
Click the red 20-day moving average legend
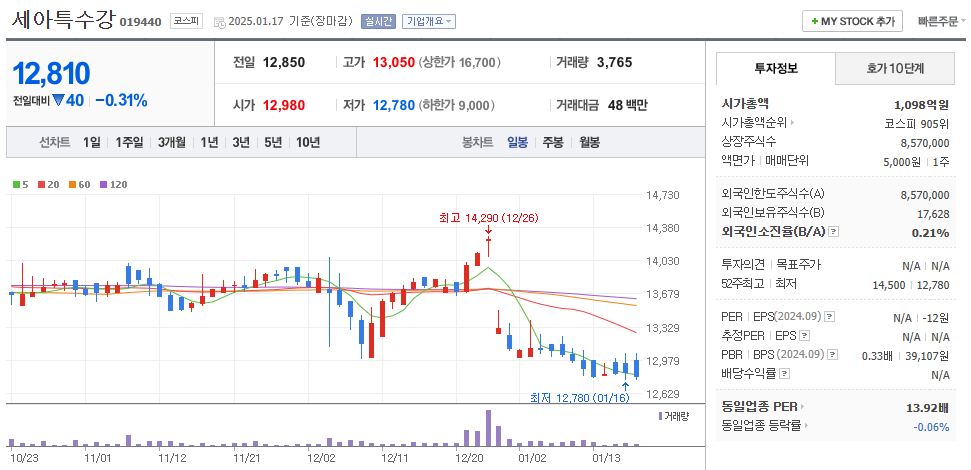pyautogui.click(x=48, y=184)
